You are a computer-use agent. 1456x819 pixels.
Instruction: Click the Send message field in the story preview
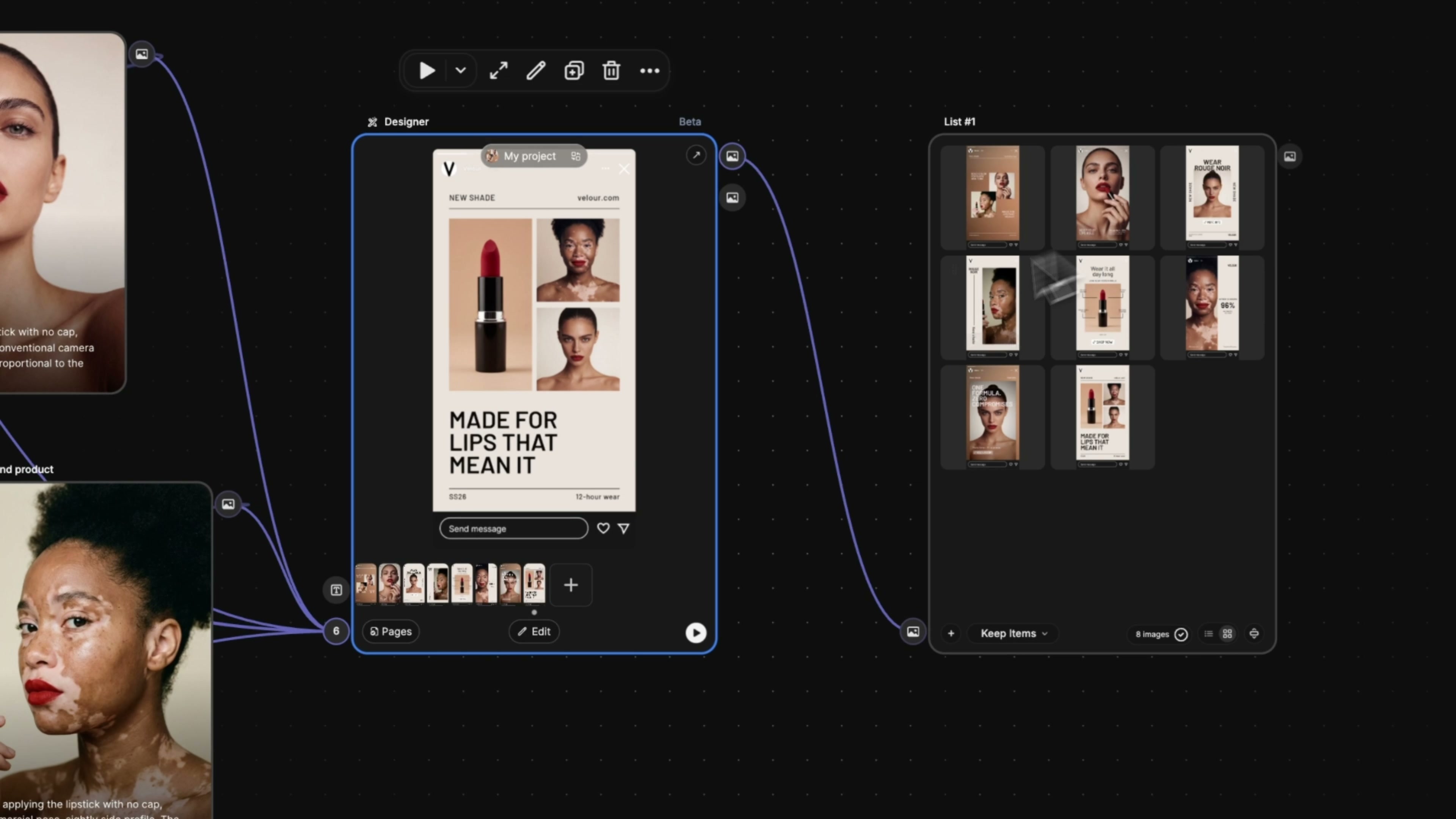coord(514,529)
